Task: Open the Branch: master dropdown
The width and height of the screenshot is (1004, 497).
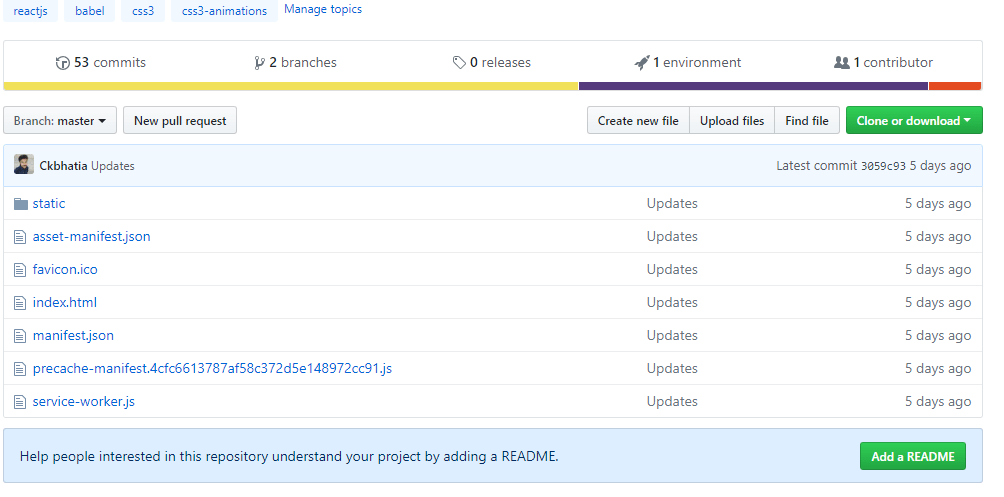Action: pyautogui.click(x=60, y=120)
